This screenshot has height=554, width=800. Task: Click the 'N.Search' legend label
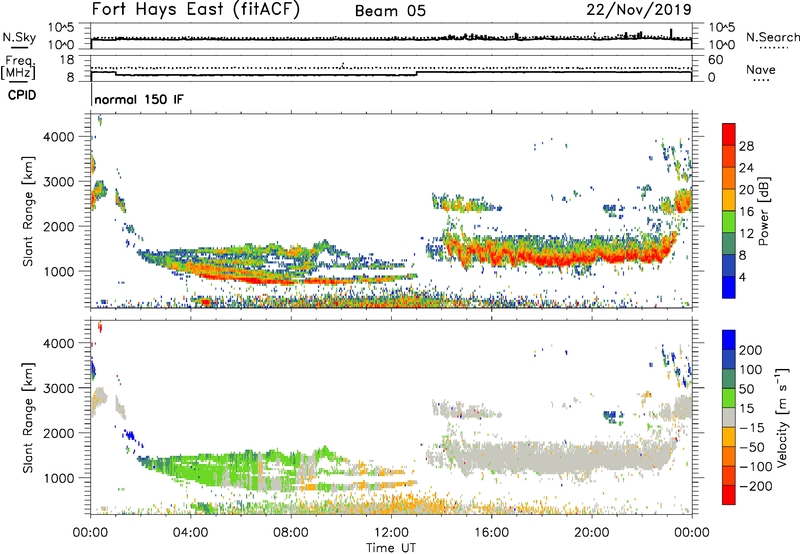pos(772,37)
